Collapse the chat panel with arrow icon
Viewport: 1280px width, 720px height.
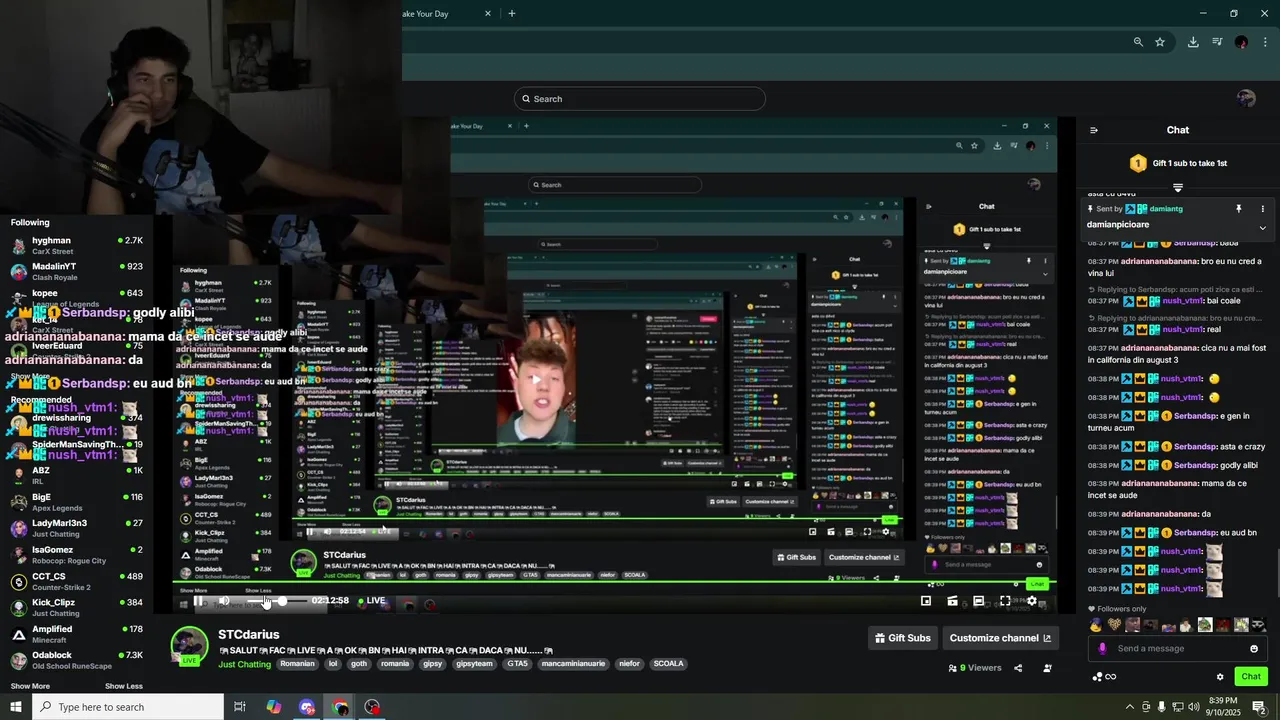1093,130
